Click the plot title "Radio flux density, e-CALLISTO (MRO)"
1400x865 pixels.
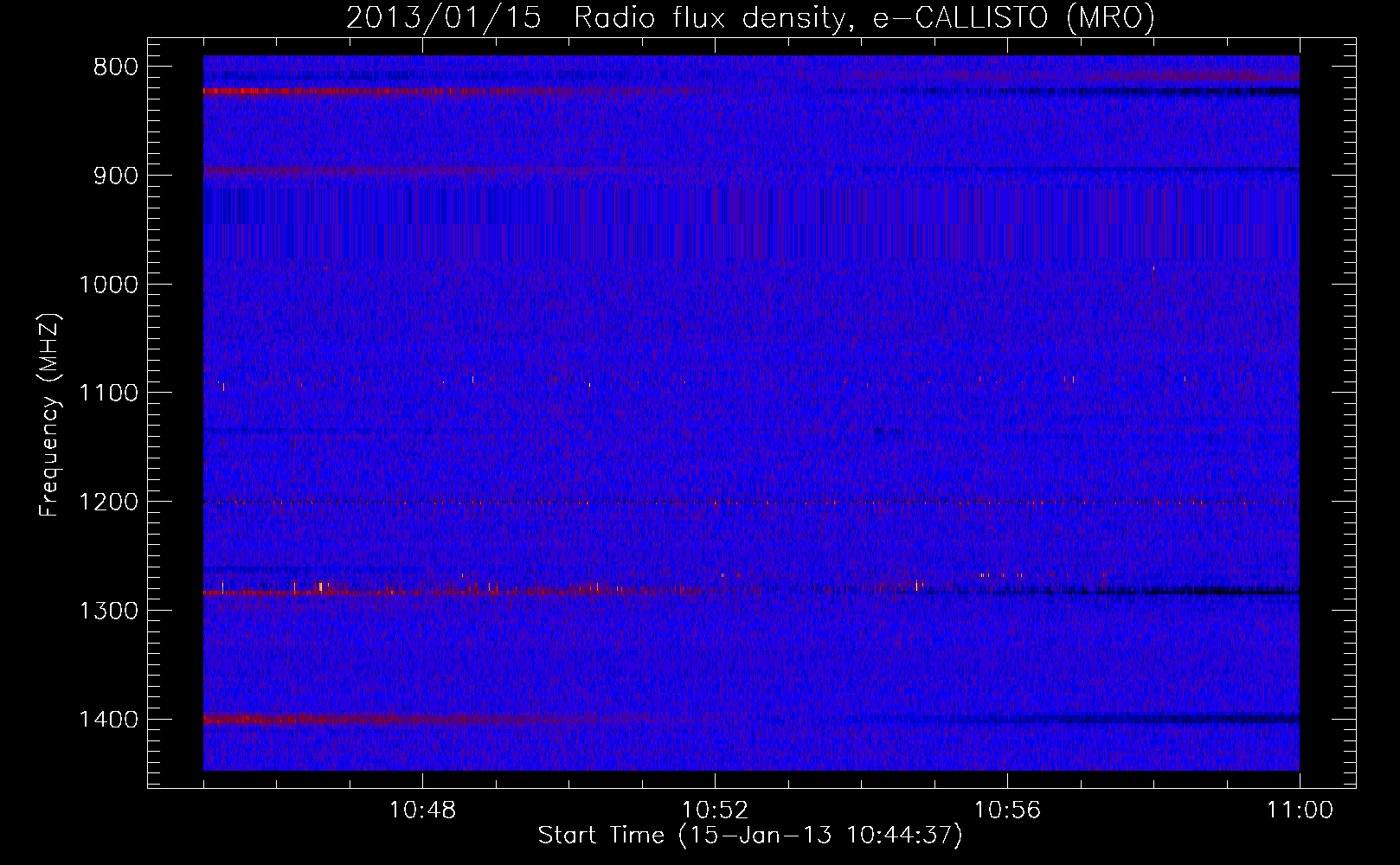pos(864,17)
